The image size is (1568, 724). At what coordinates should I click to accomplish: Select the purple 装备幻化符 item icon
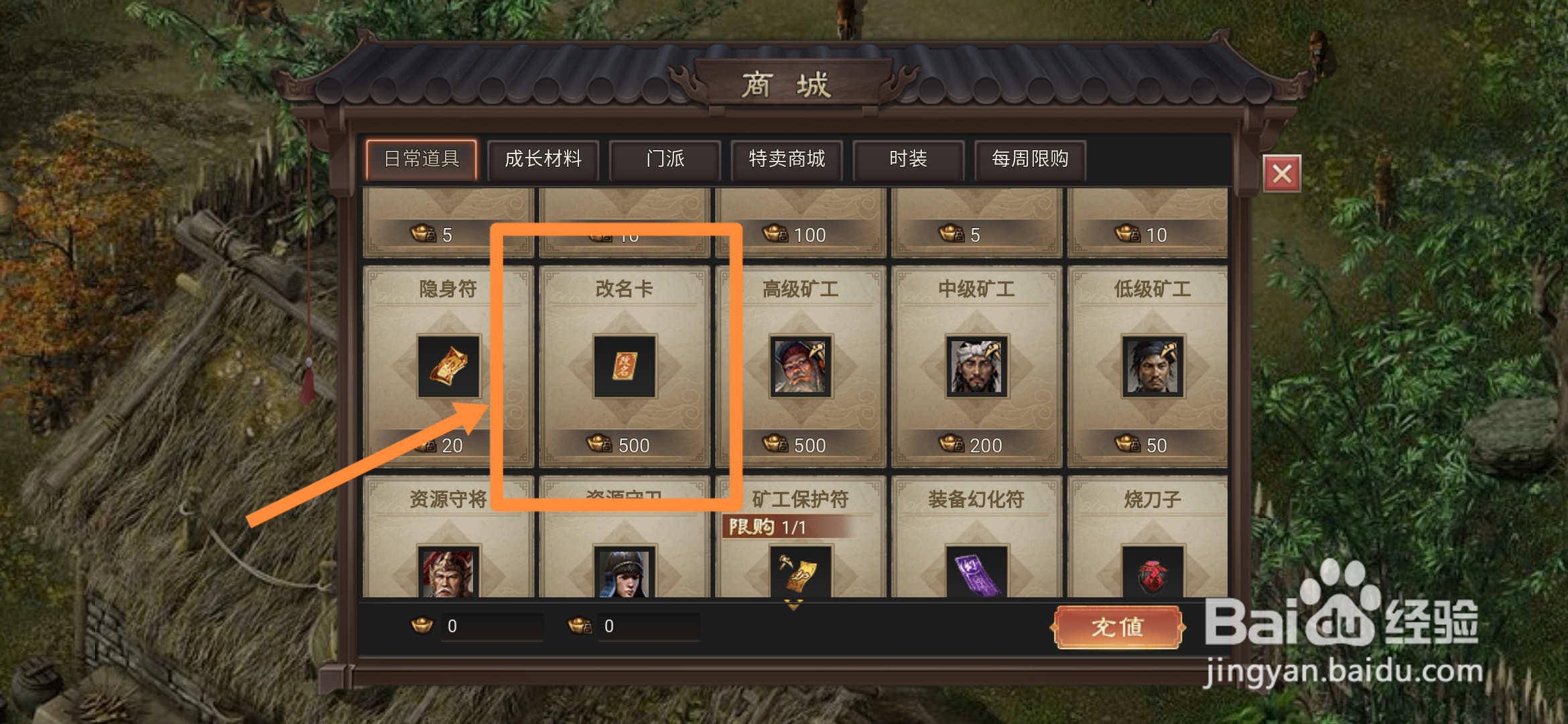[976, 572]
